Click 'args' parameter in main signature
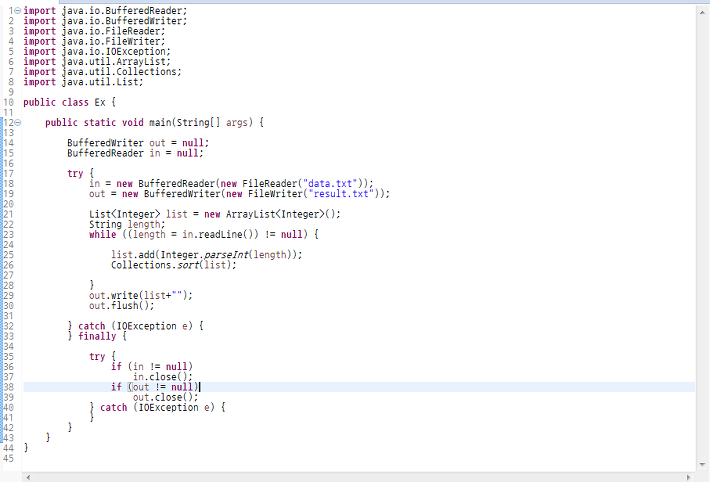The image size is (710, 482). point(237,123)
